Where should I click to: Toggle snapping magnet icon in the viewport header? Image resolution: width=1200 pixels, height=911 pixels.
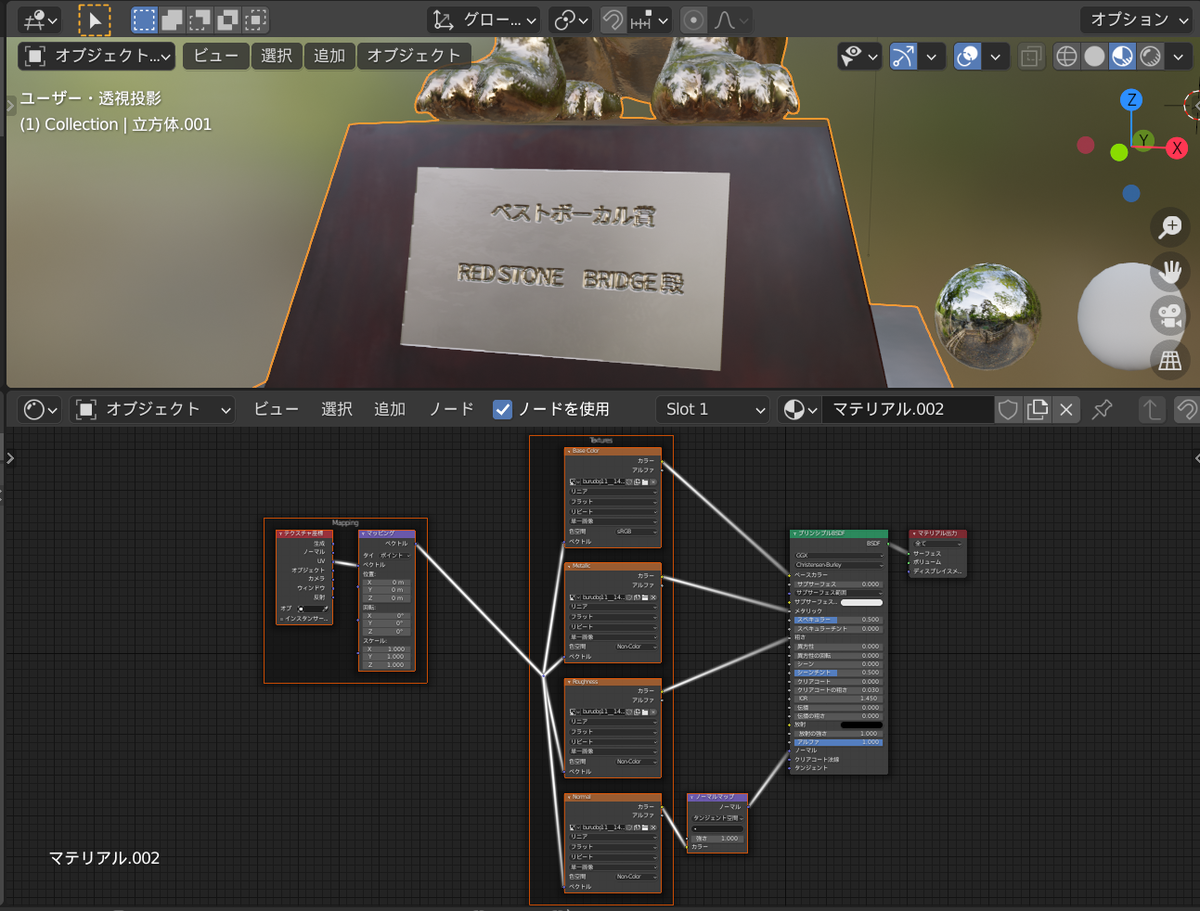tap(613, 19)
